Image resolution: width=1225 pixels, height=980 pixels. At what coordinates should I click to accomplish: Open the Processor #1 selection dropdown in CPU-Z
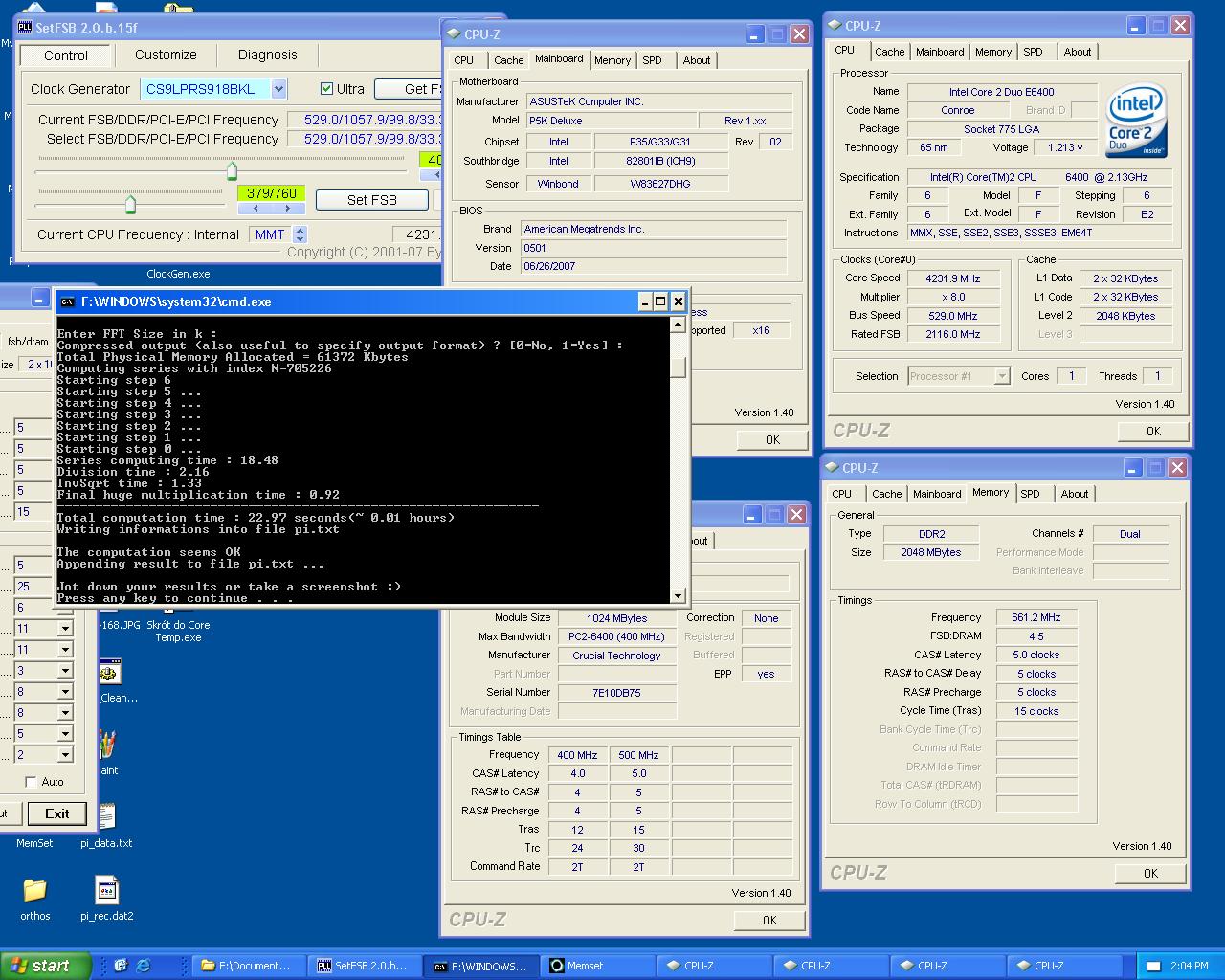coord(1002,376)
